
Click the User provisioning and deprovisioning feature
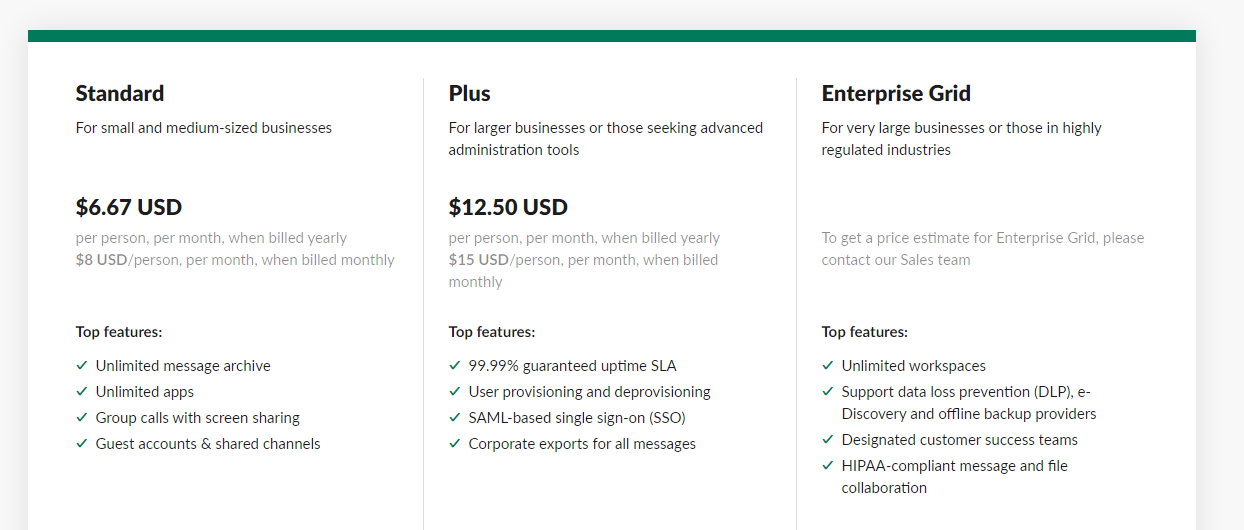(x=589, y=392)
